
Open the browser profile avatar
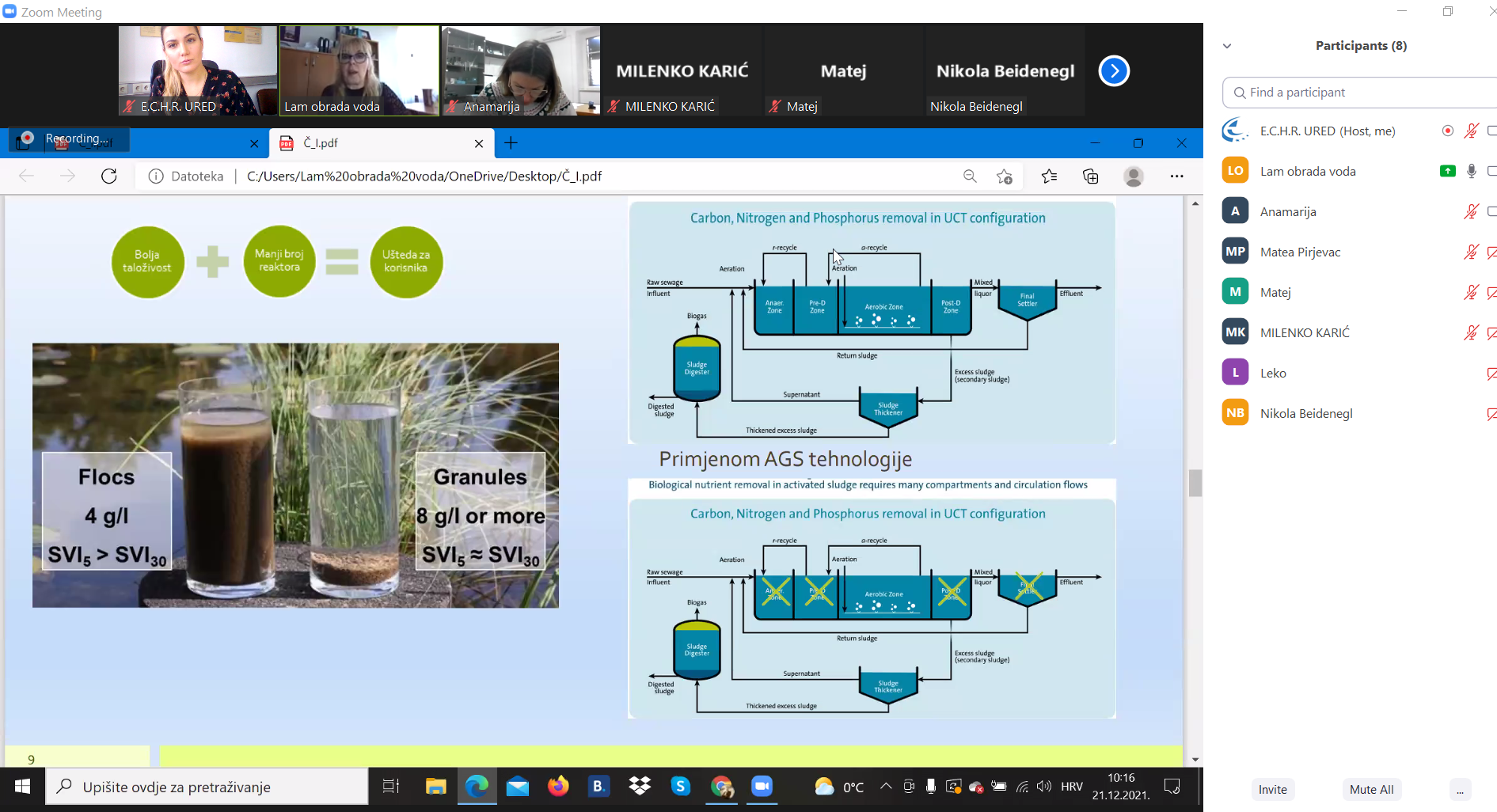point(1134,176)
